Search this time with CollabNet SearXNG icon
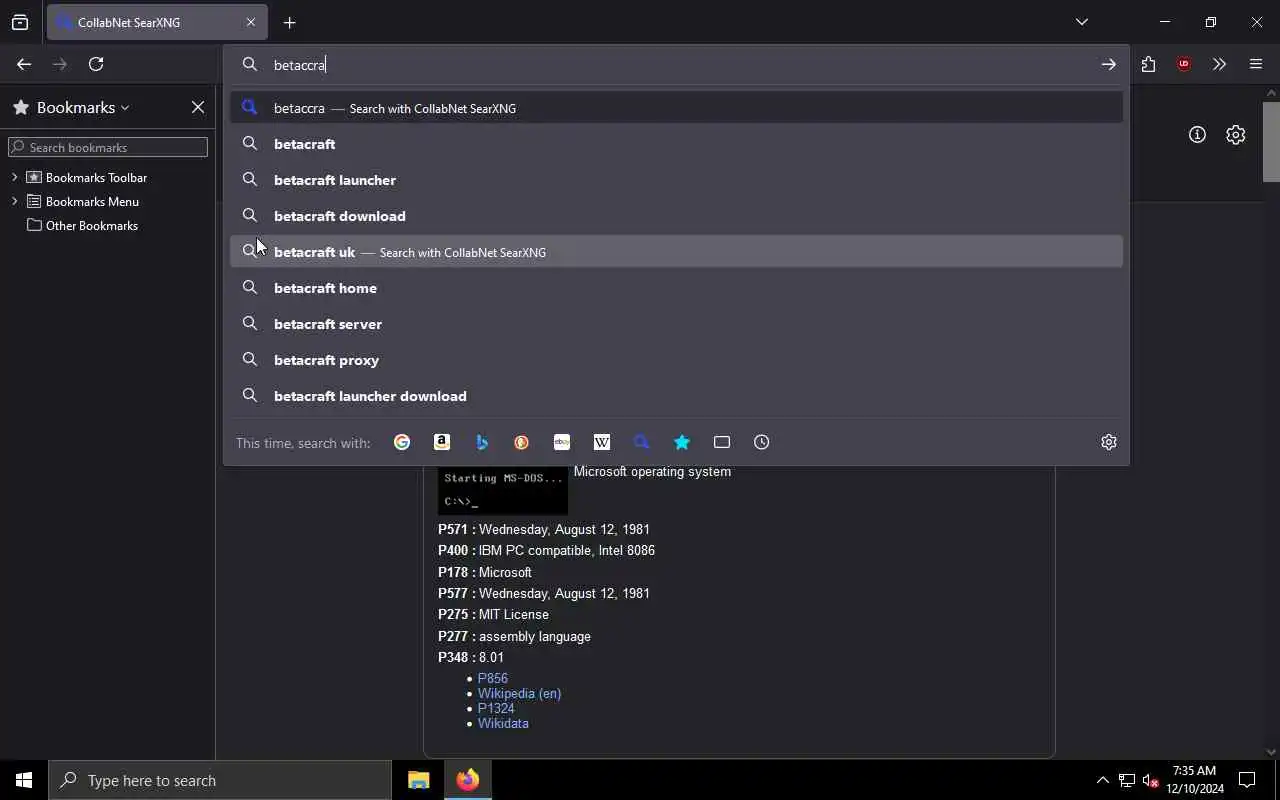Screen dimensions: 1280x800 [642, 442]
